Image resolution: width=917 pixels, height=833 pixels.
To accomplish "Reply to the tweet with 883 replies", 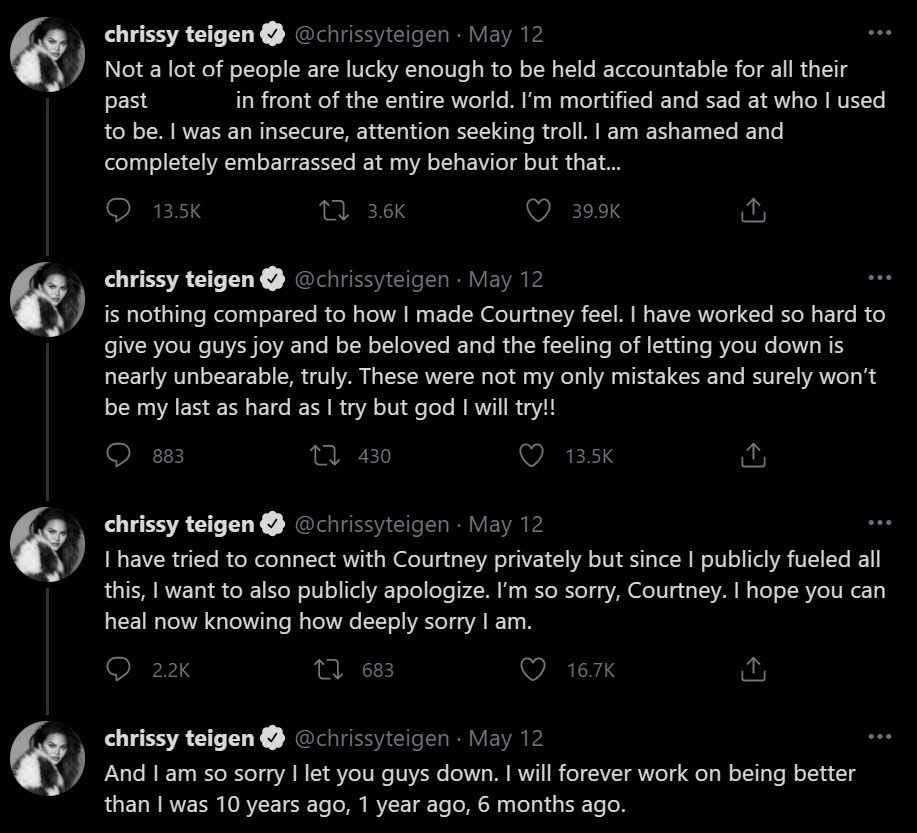I will tap(119, 456).
